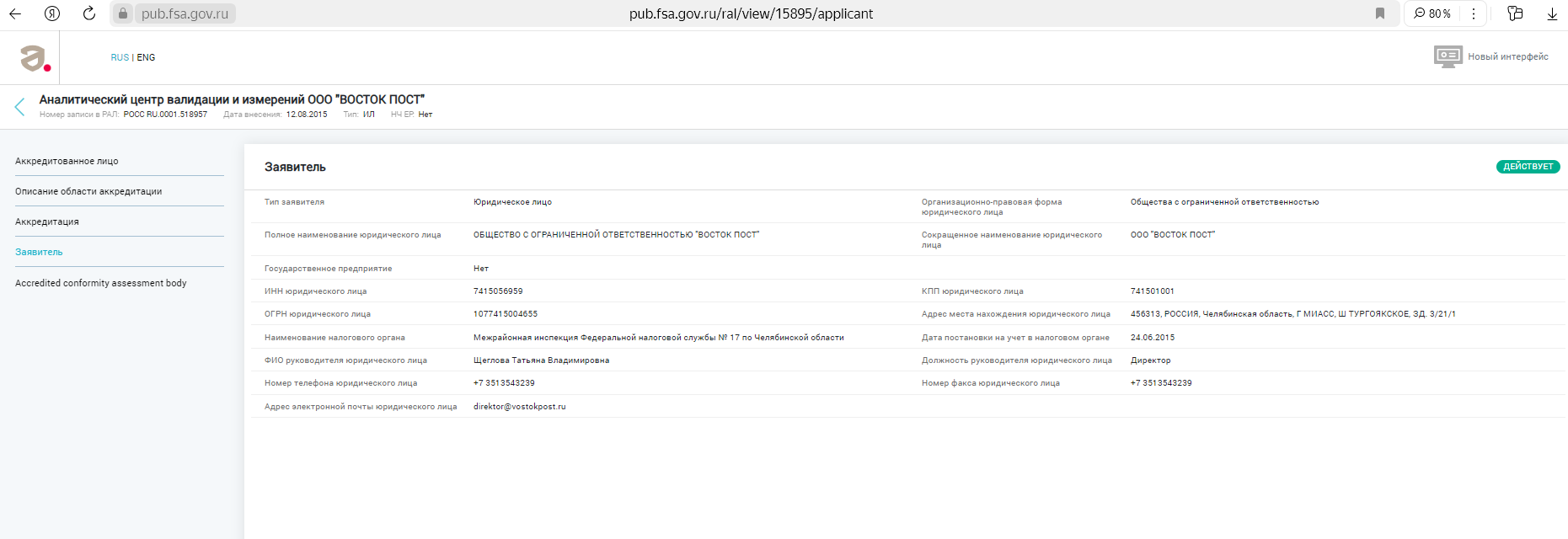Screen dimensions: 1568x539
Task: Go back with the browser back arrow
Action: [x=15, y=13]
